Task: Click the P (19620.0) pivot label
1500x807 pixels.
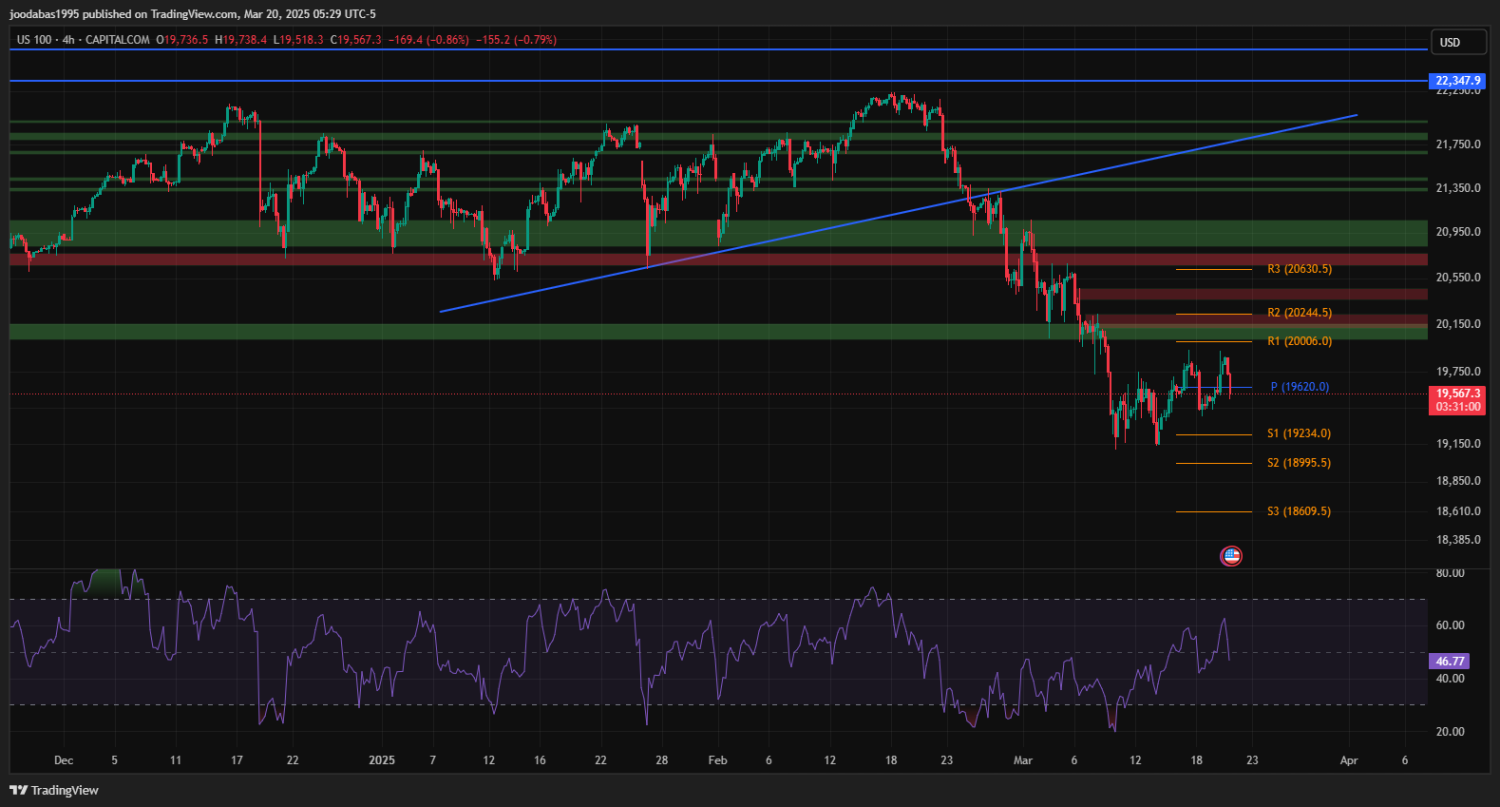Action: [x=1299, y=386]
